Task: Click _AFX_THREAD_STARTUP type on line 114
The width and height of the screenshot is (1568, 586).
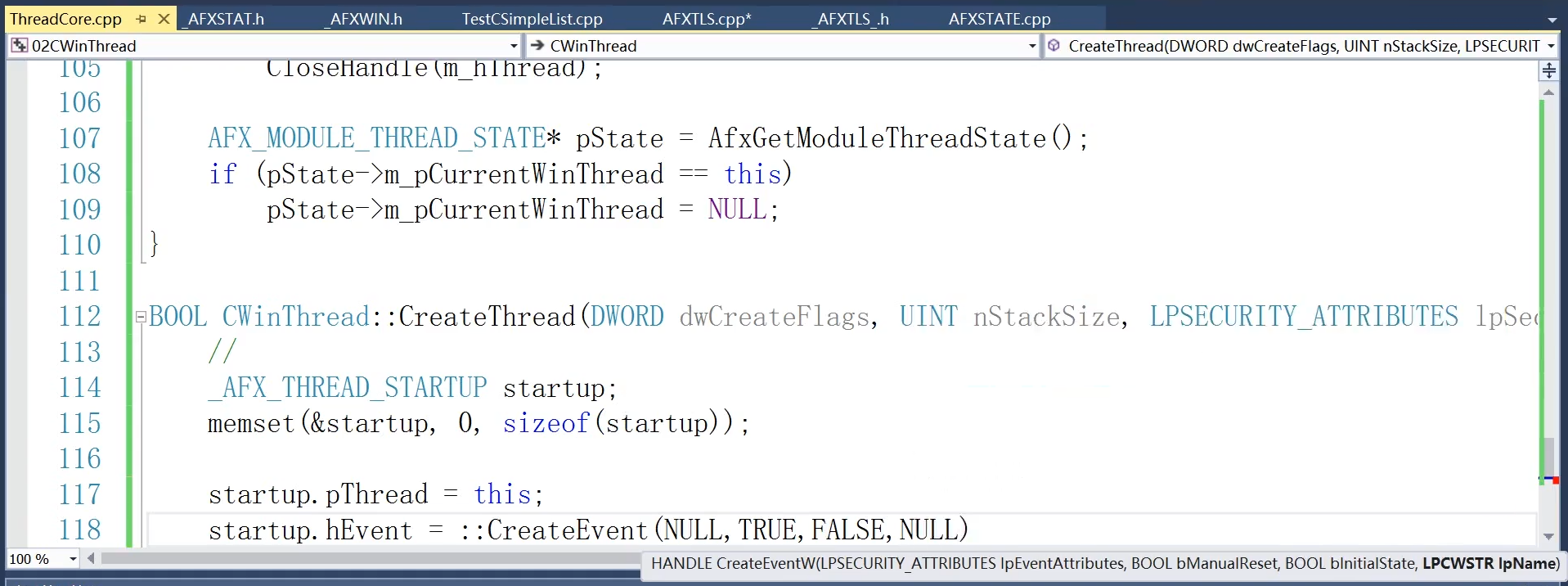Action: [348, 388]
